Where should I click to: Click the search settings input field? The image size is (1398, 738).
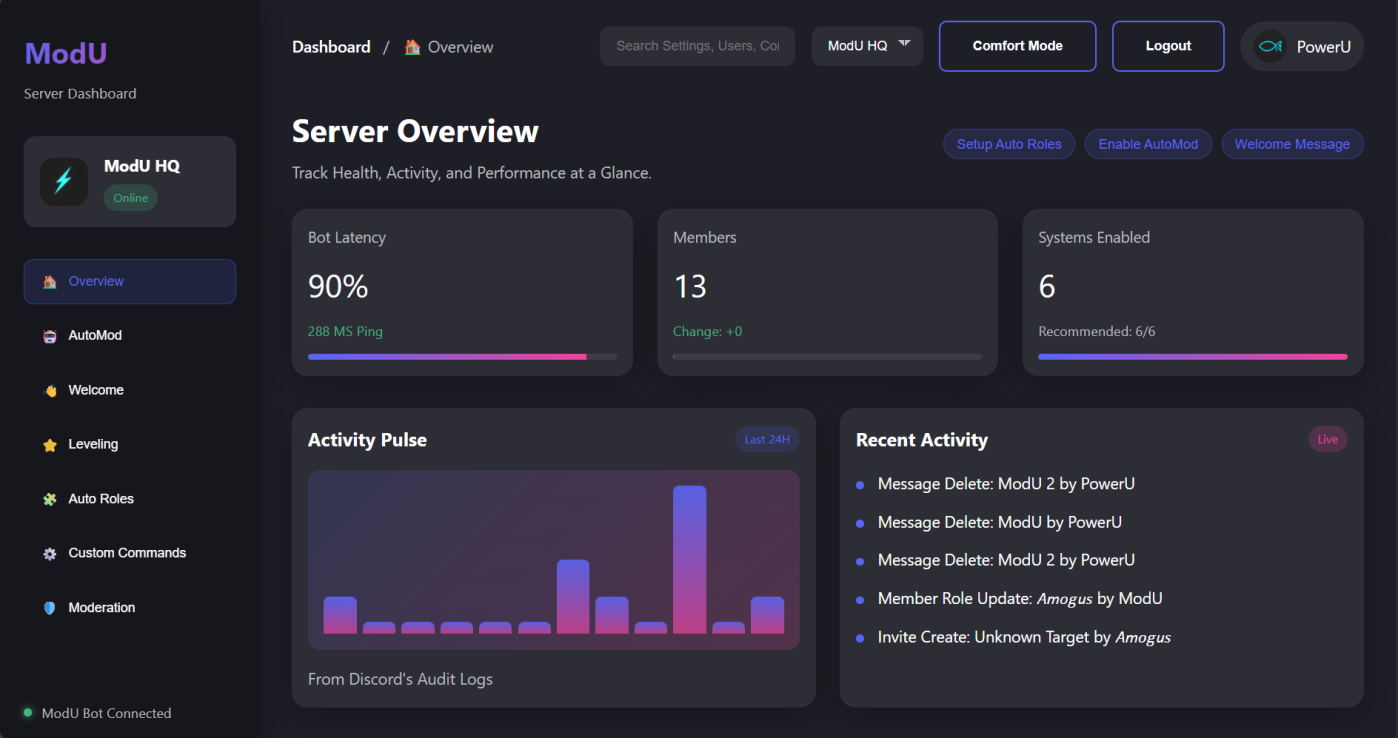coord(697,46)
